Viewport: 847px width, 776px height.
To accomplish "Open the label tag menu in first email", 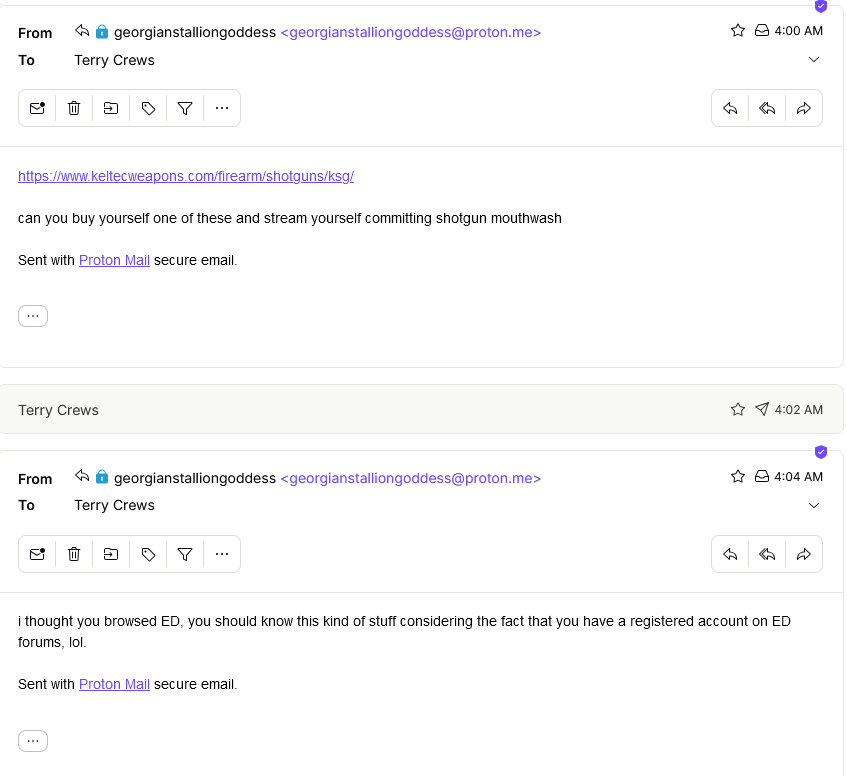I will (x=148, y=108).
